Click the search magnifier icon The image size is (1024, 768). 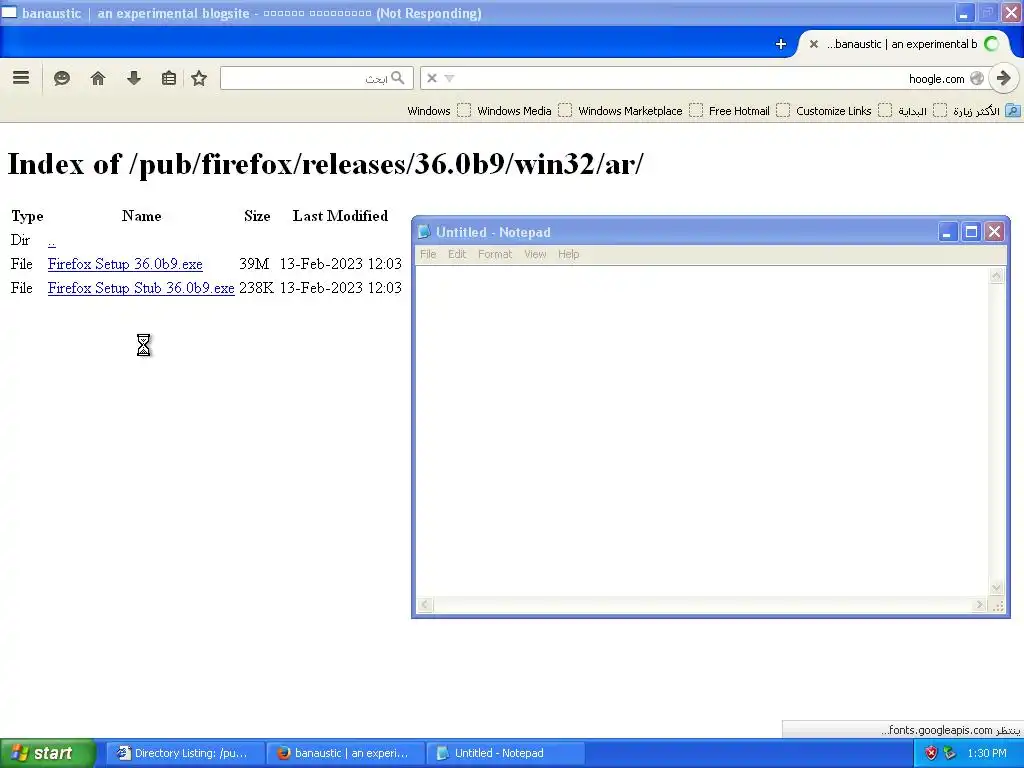(x=398, y=78)
